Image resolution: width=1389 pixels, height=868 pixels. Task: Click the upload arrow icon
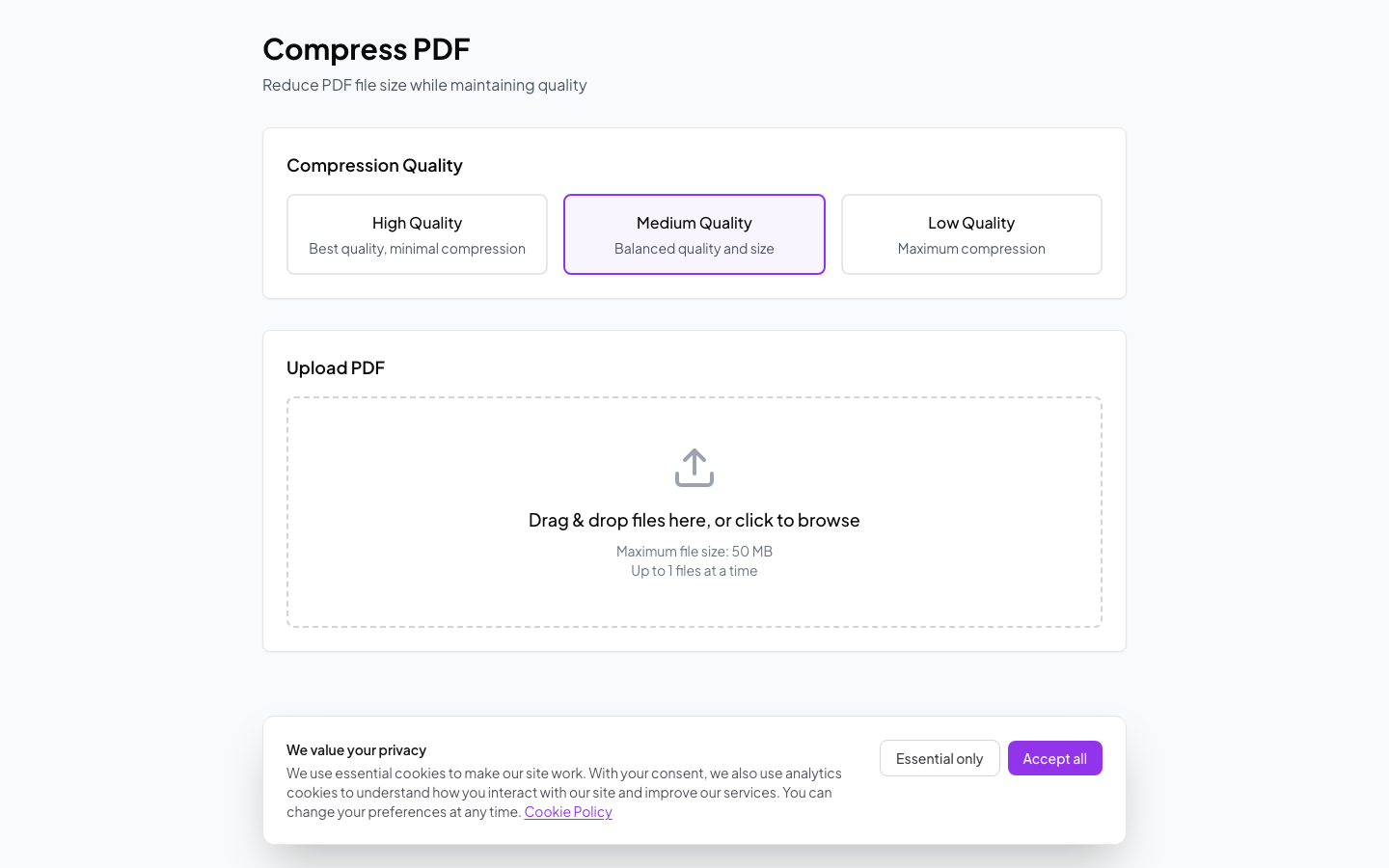(694, 467)
